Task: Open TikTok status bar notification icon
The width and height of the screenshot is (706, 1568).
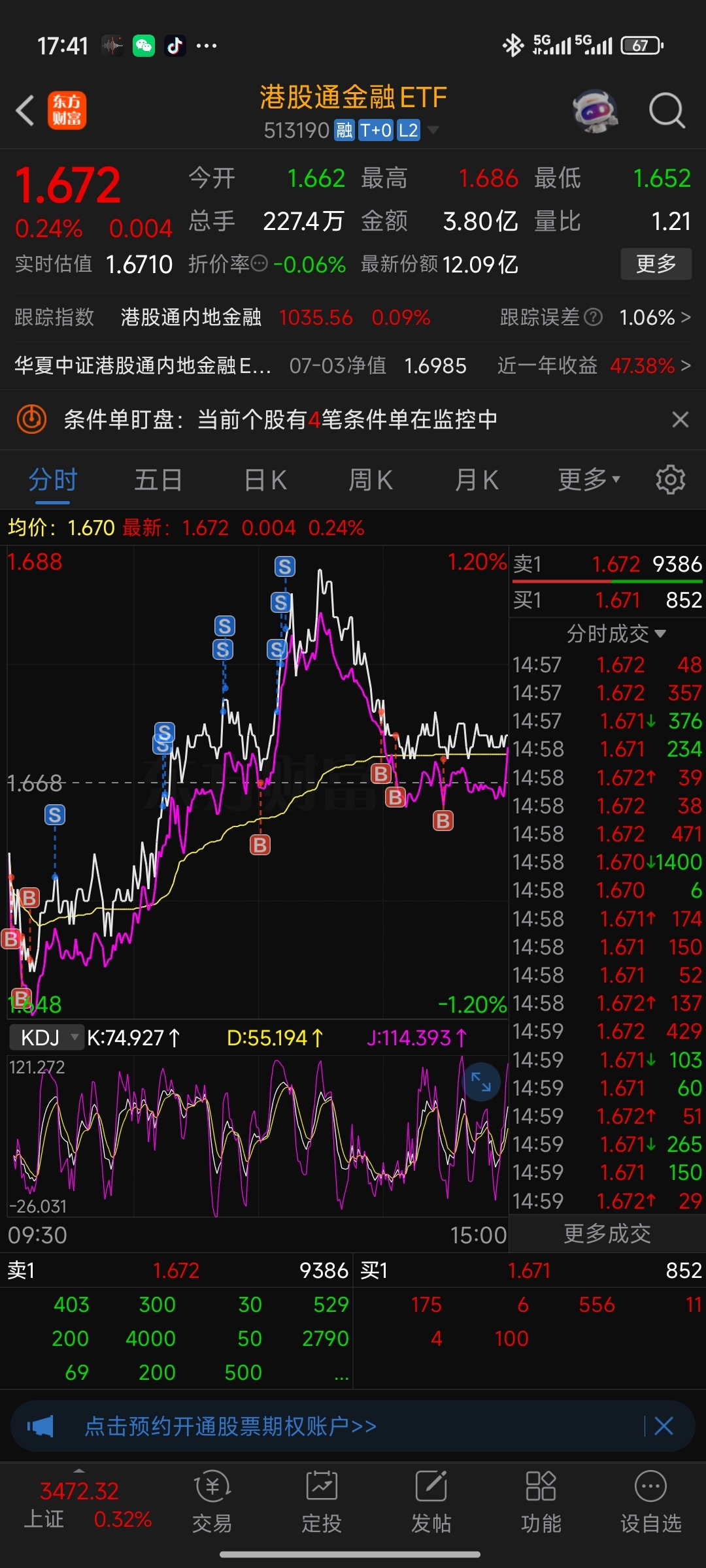Action: pyautogui.click(x=175, y=46)
